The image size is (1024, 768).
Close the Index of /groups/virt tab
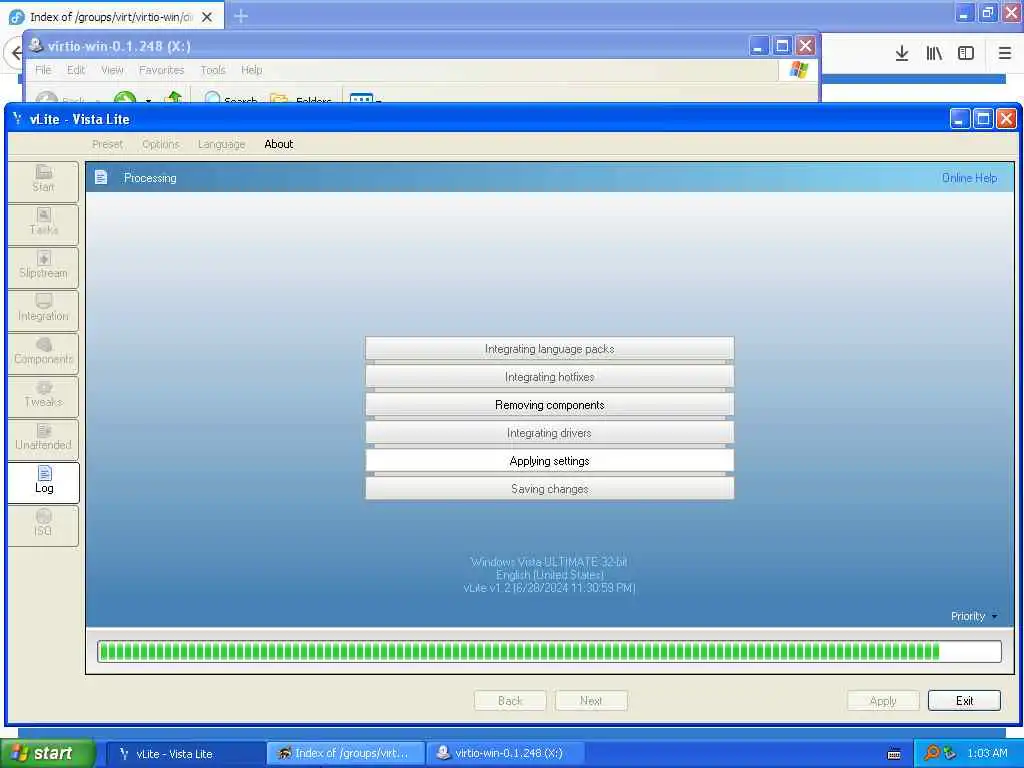click(207, 17)
